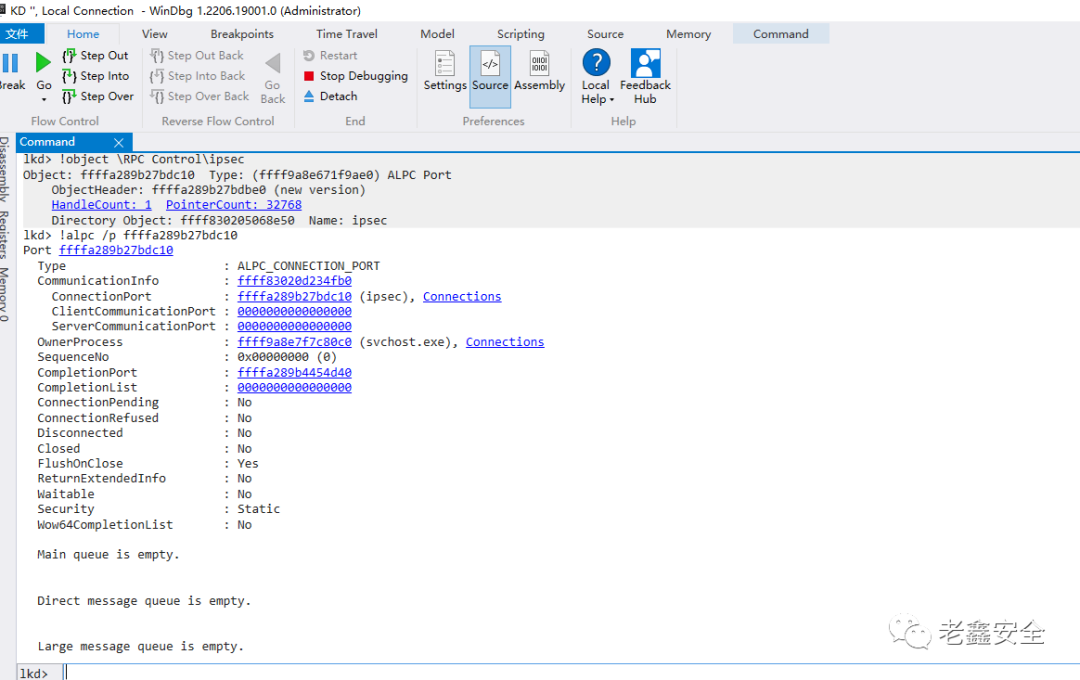Close the Command window tab
Screen dimensions: 1080x680
(x=118, y=143)
